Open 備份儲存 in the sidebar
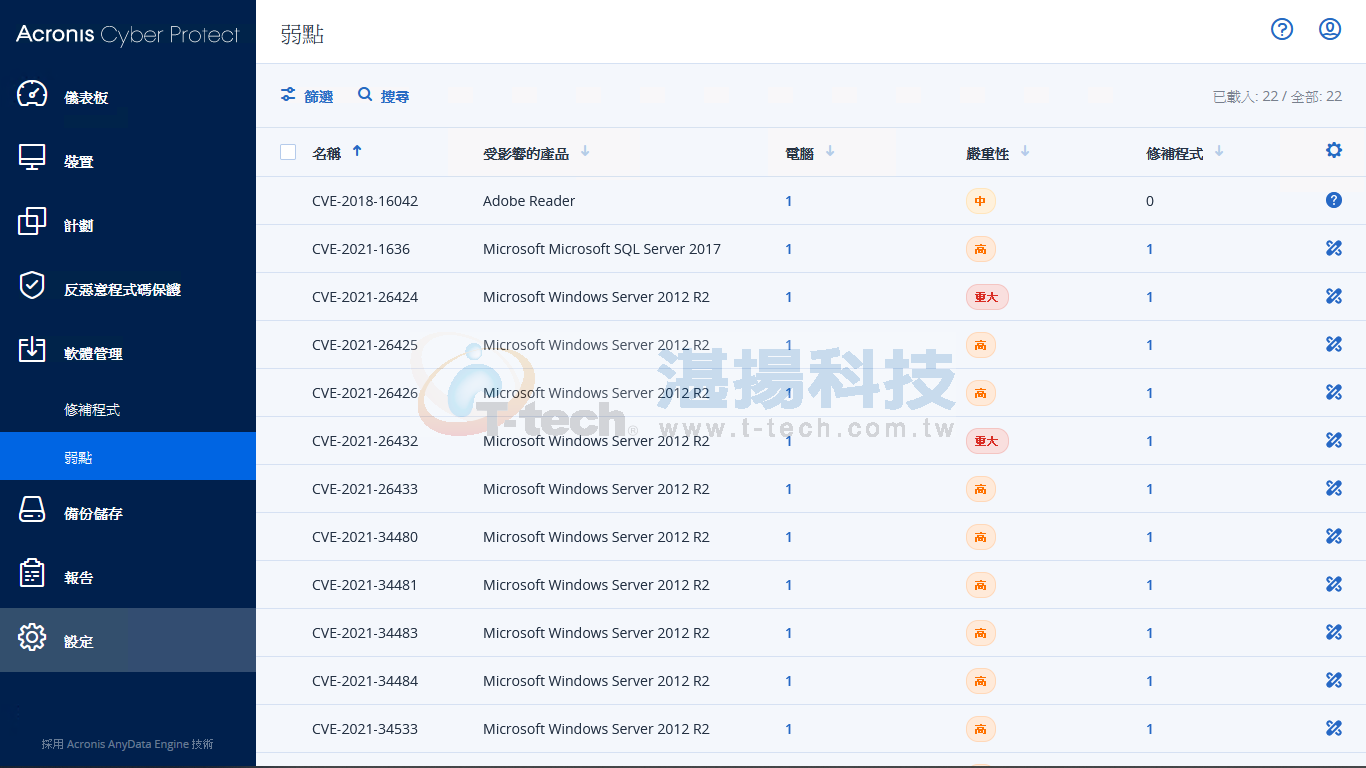 point(128,512)
